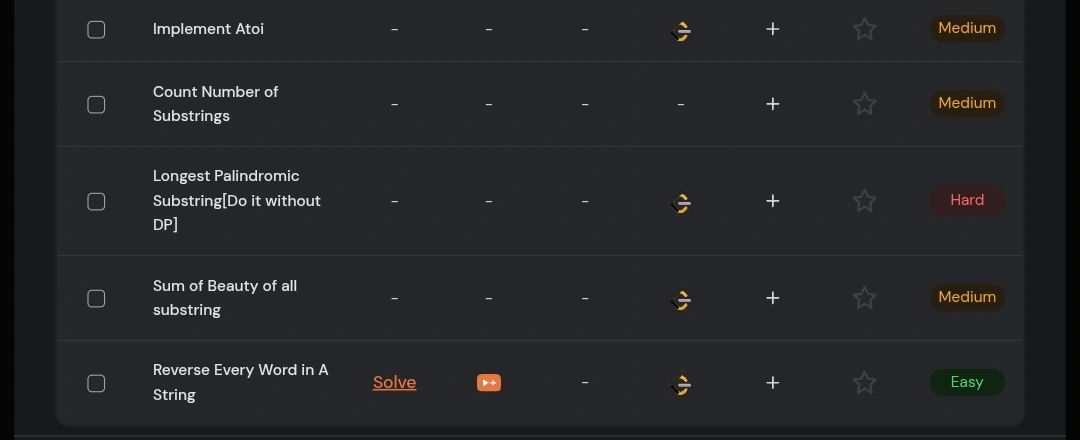The image size is (1080, 440).
Task: Star the Implement Atoi problem for revision
Action: point(864,29)
